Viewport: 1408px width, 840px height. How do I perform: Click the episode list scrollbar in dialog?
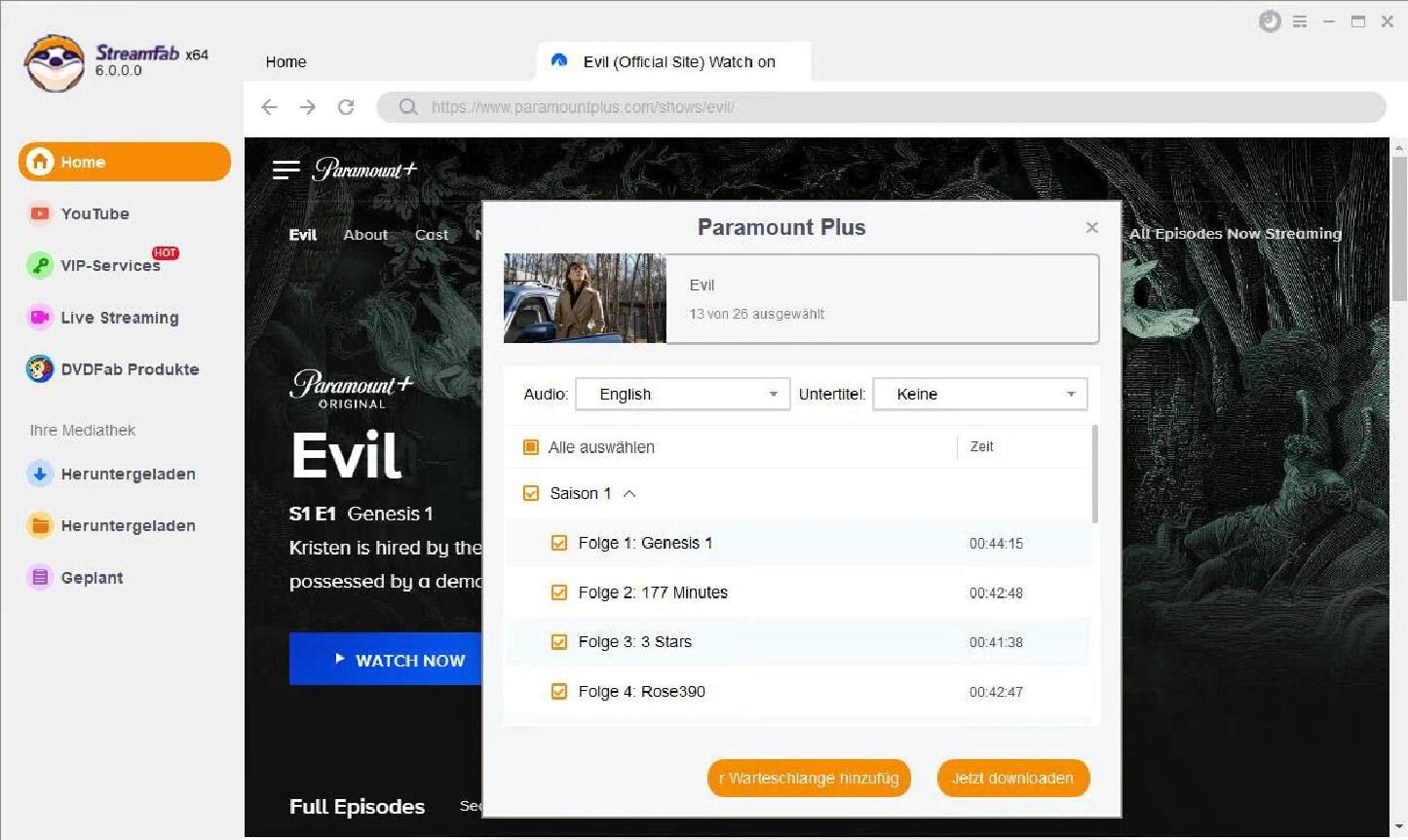pos(1095,475)
